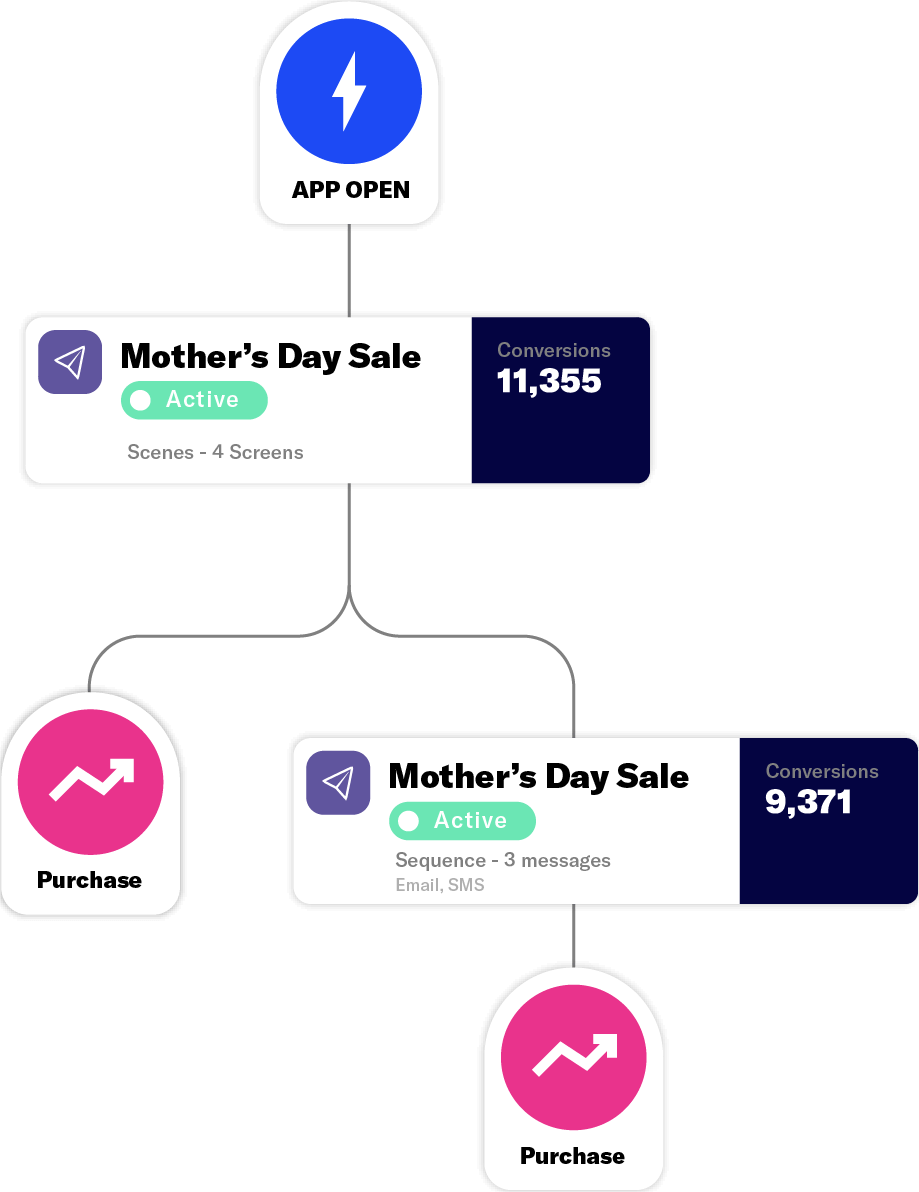Toggle the Active status on the Sequence card
The height and width of the screenshot is (1192, 919).
(x=463, y=821)
